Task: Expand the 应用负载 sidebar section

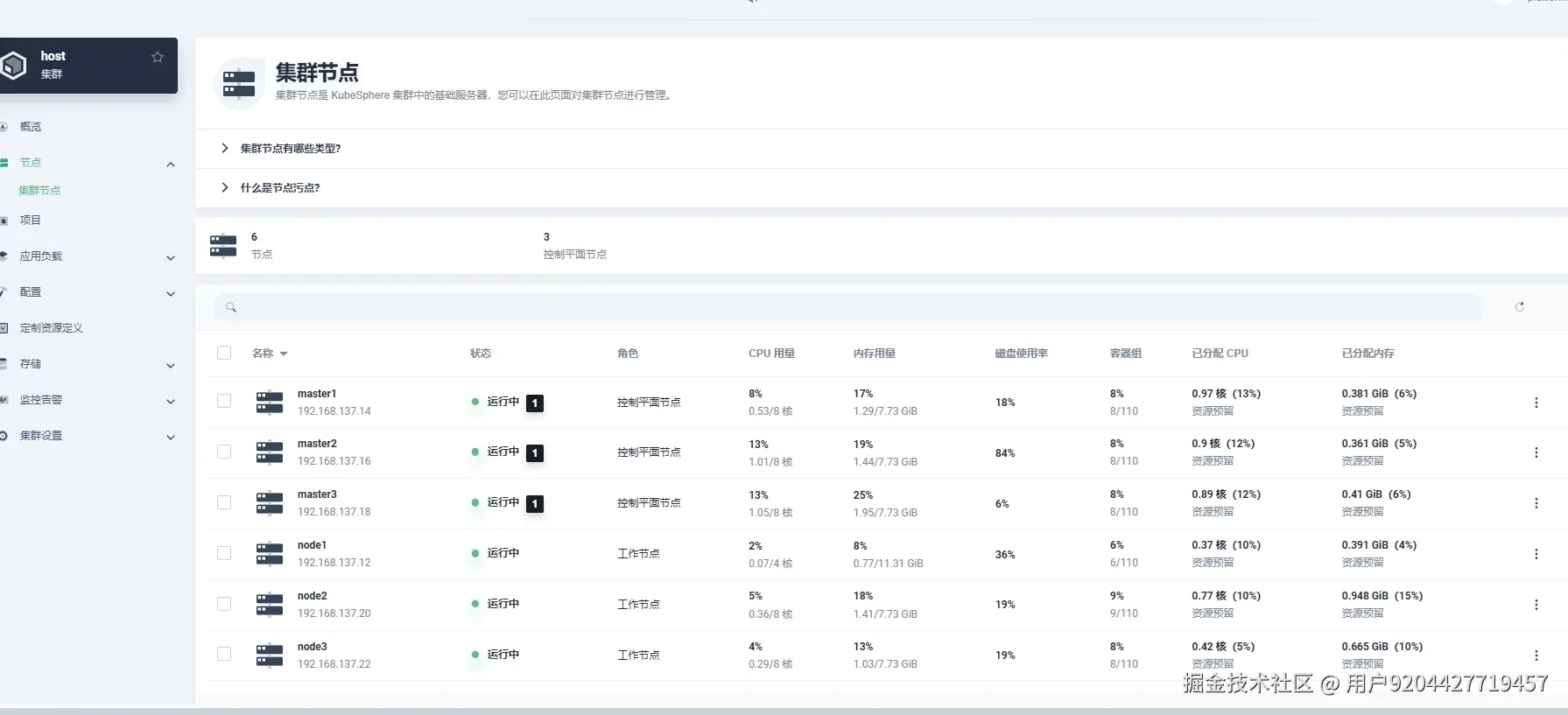Action: tap(171, 258)
